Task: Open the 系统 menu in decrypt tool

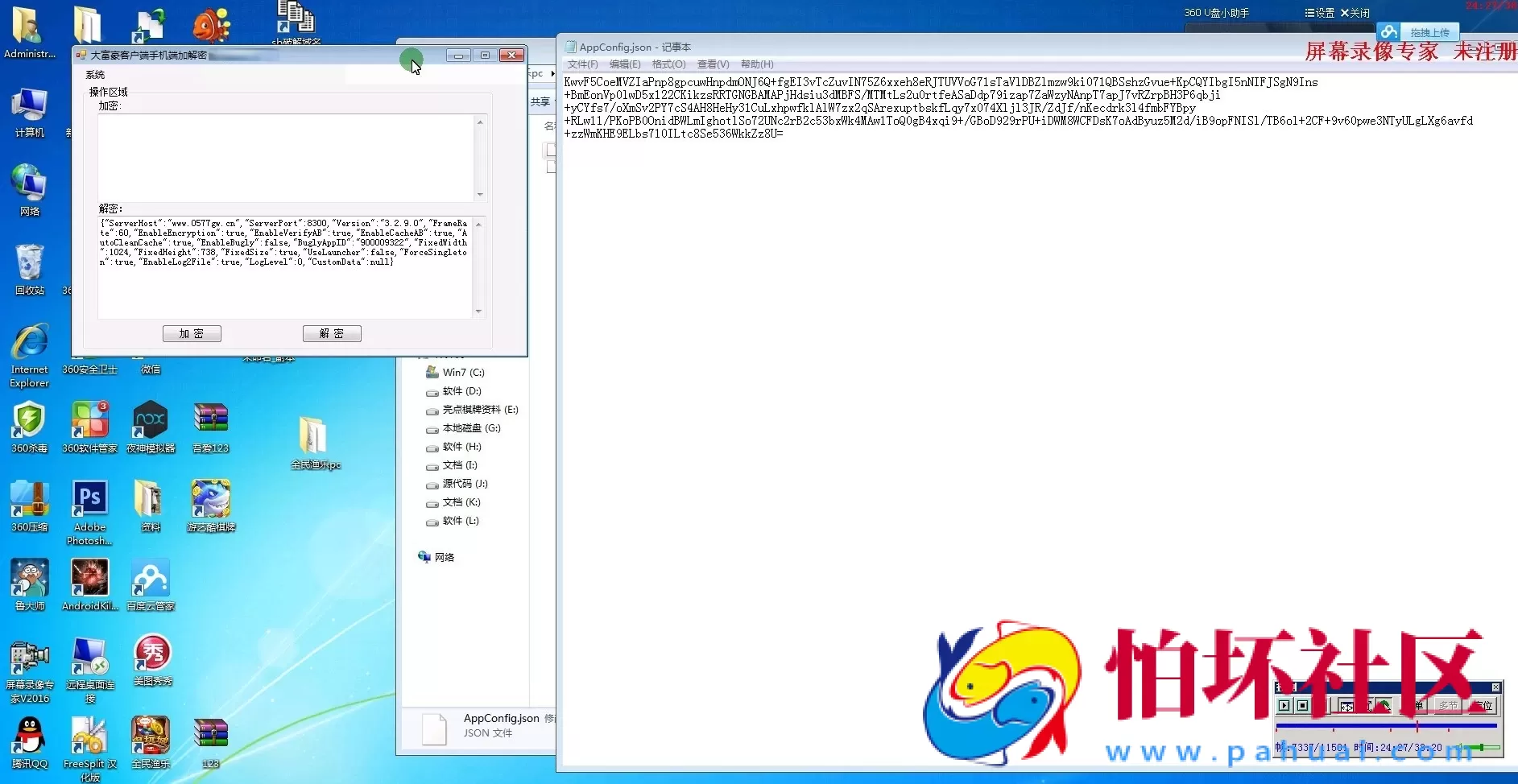Action: pyautogui.click(x=95, y=75)
